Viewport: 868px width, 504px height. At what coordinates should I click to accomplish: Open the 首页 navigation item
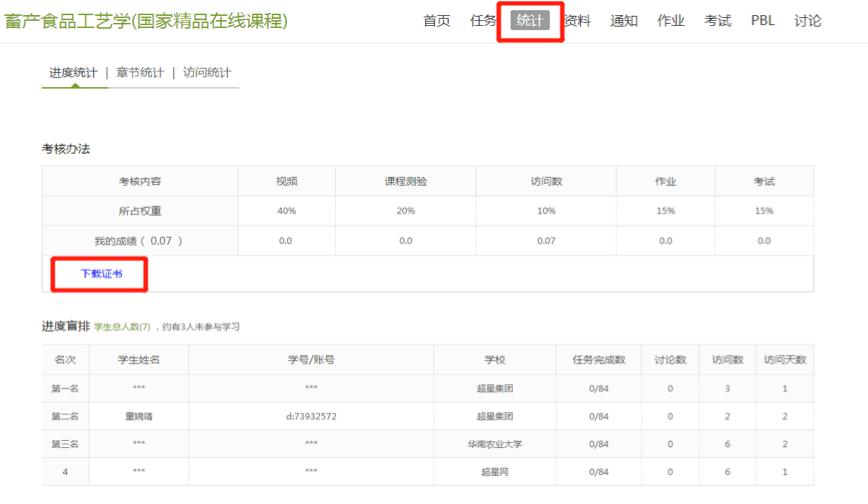pyautogui.click(x=436, y=21)
